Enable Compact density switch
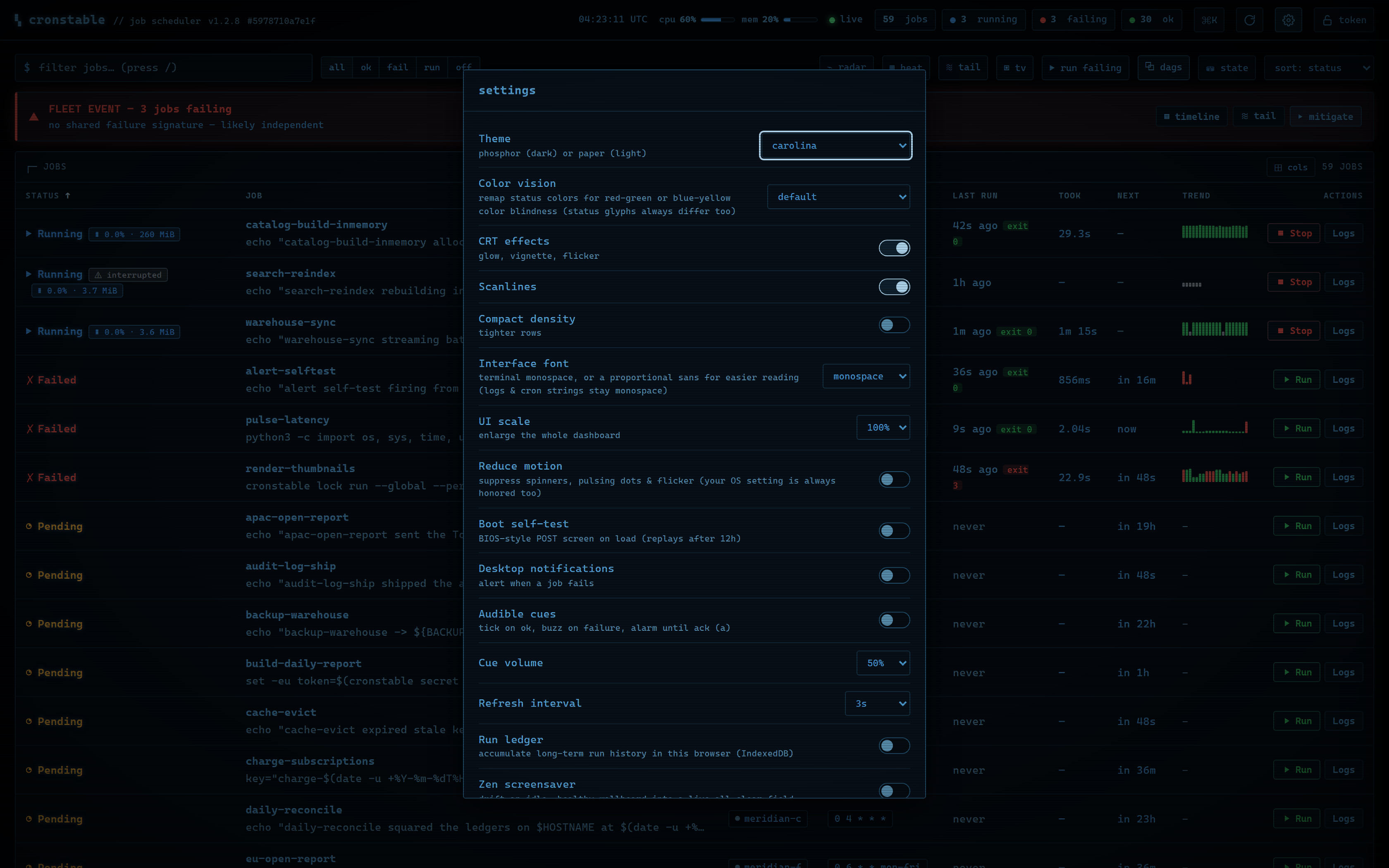The height and width of the screenshot is (868, 1389). coord(894,325)
